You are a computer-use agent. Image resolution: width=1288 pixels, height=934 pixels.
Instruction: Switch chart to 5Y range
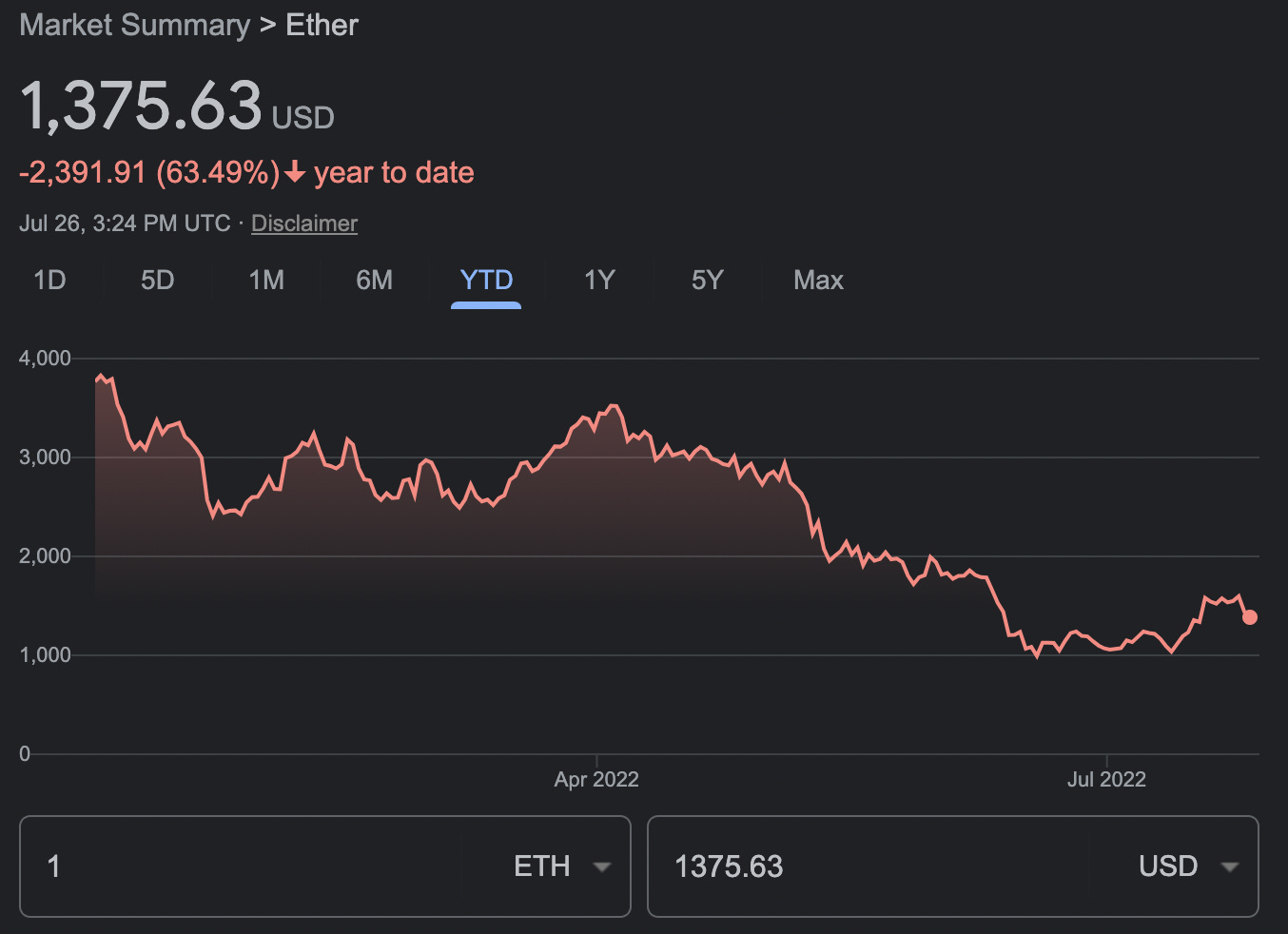(708, 280)
